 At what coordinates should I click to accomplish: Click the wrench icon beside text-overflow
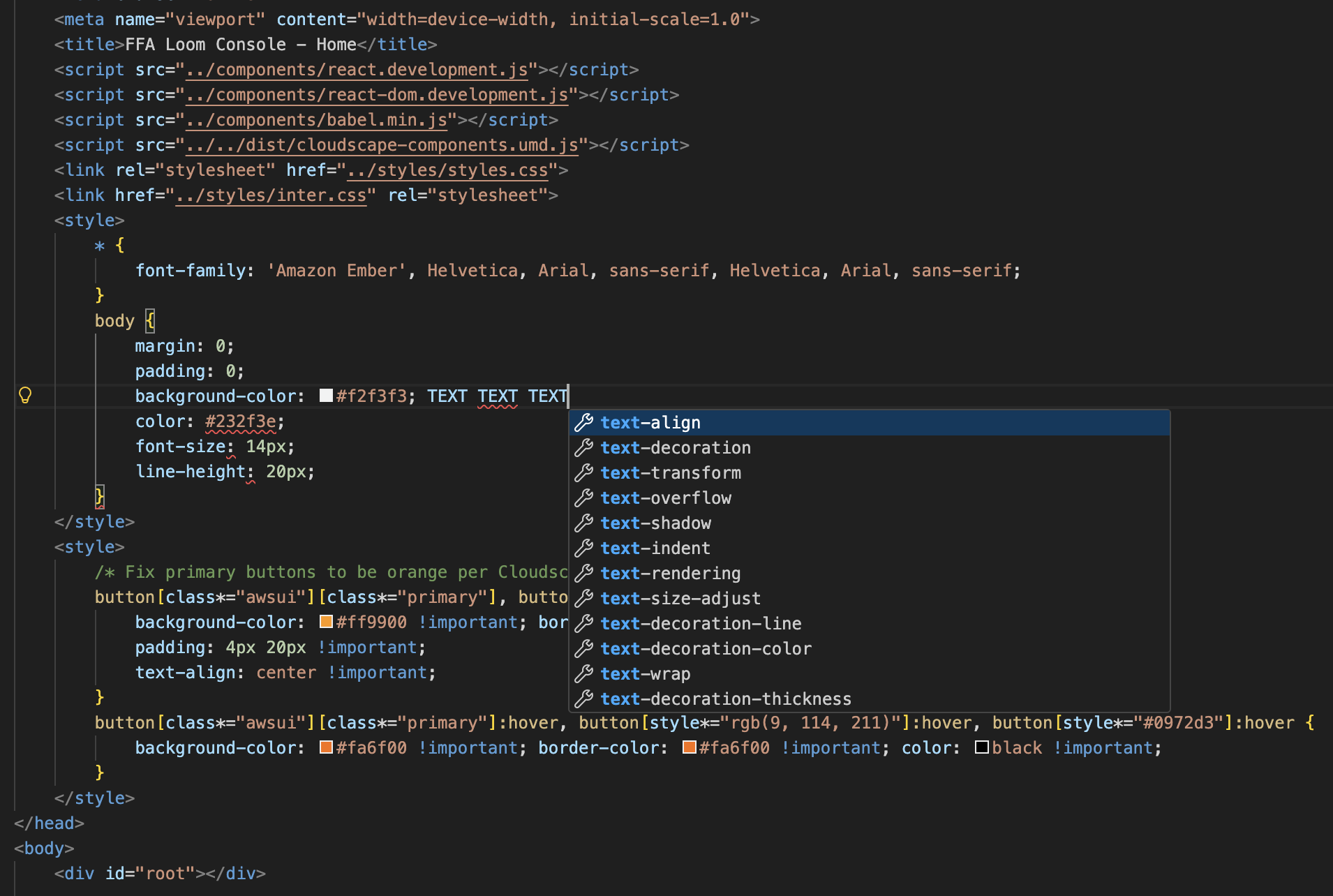pyautogui.click(x=583, y=498)
